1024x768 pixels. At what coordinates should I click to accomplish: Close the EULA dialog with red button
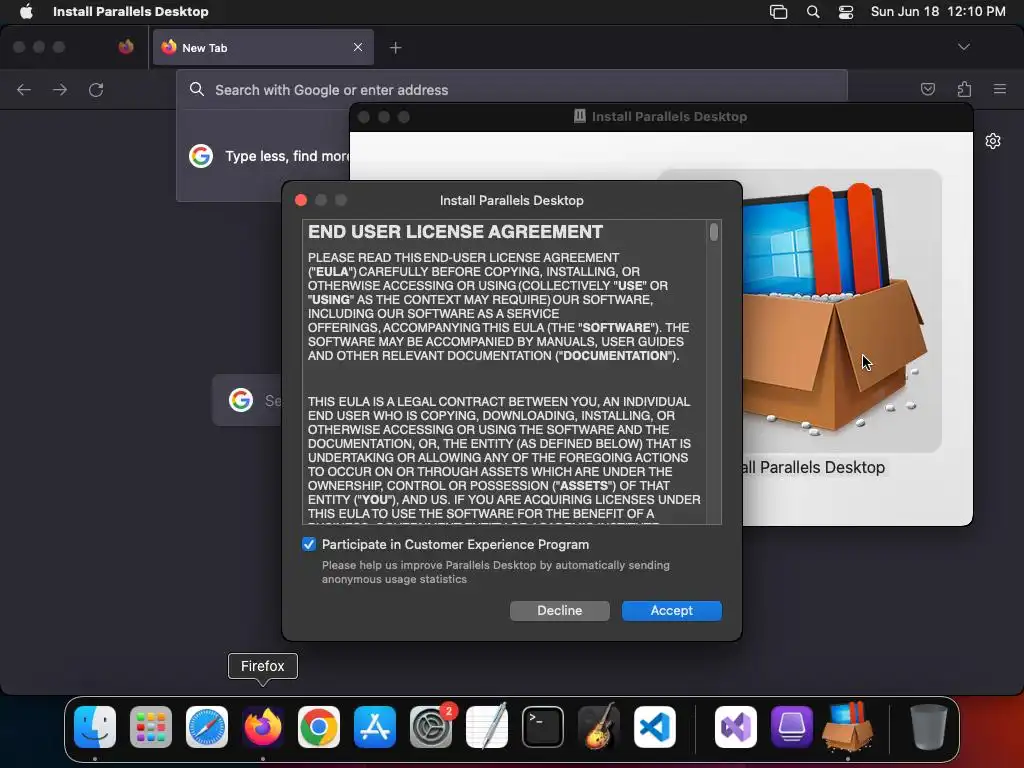click(301, 200)
